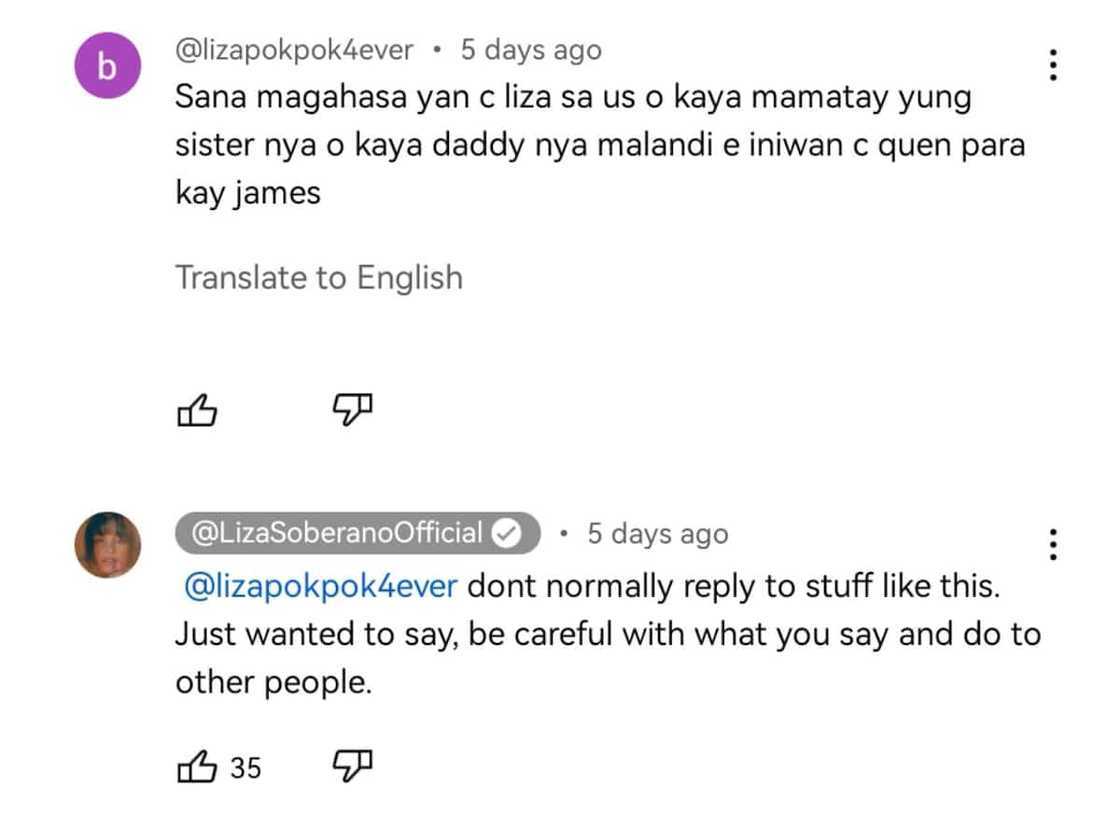Click Translate to English

point(319,277)
